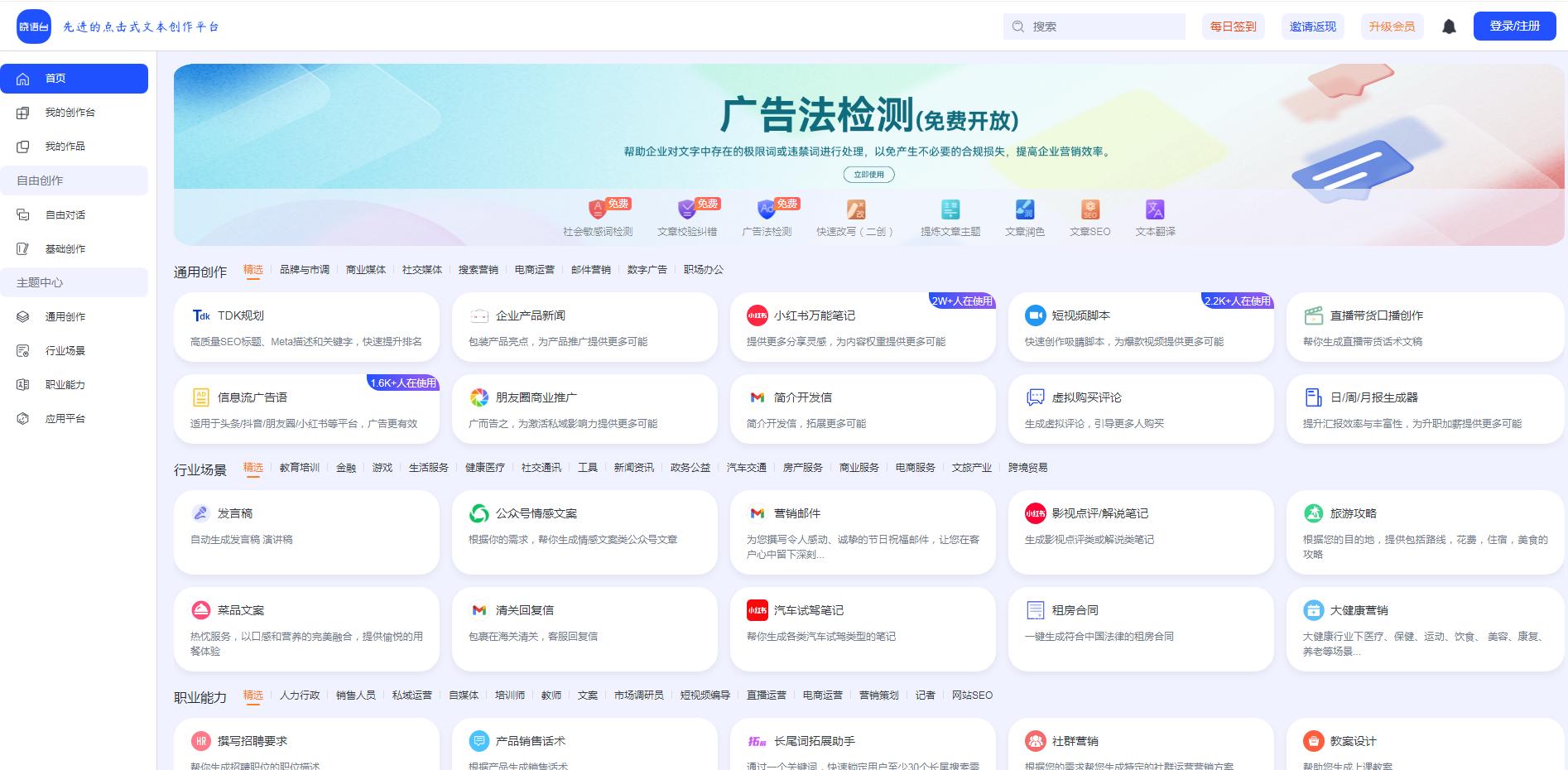Open the 长尾词拓展助手 card
This screenshot has height=770, width=1568.
[863, 744]
